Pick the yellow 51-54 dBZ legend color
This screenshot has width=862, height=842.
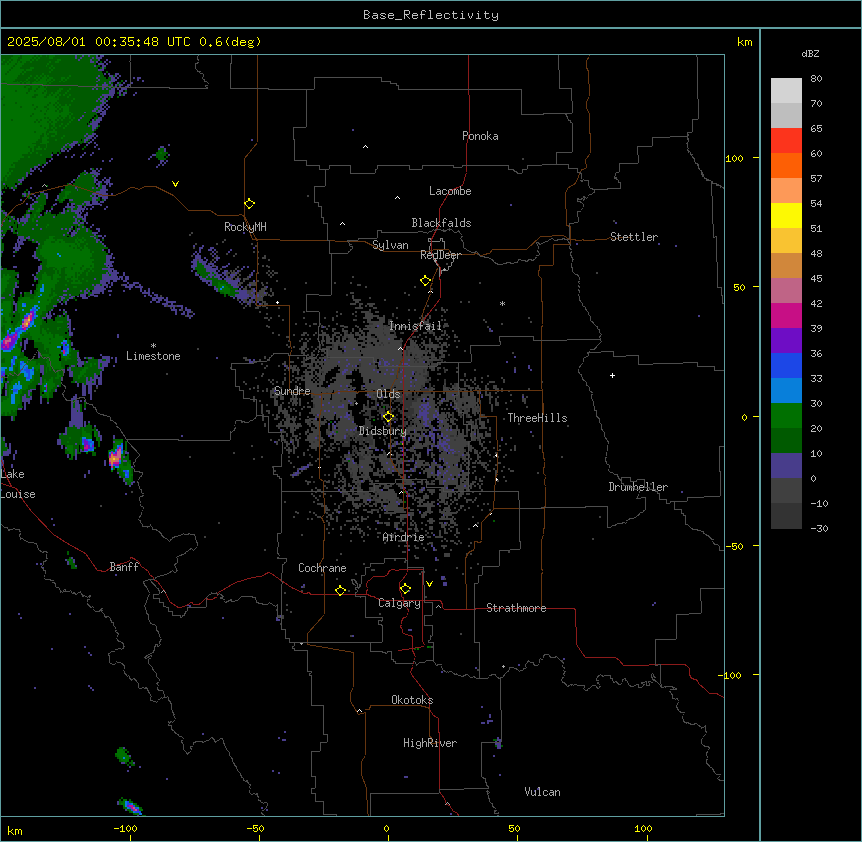coord(786,215)
